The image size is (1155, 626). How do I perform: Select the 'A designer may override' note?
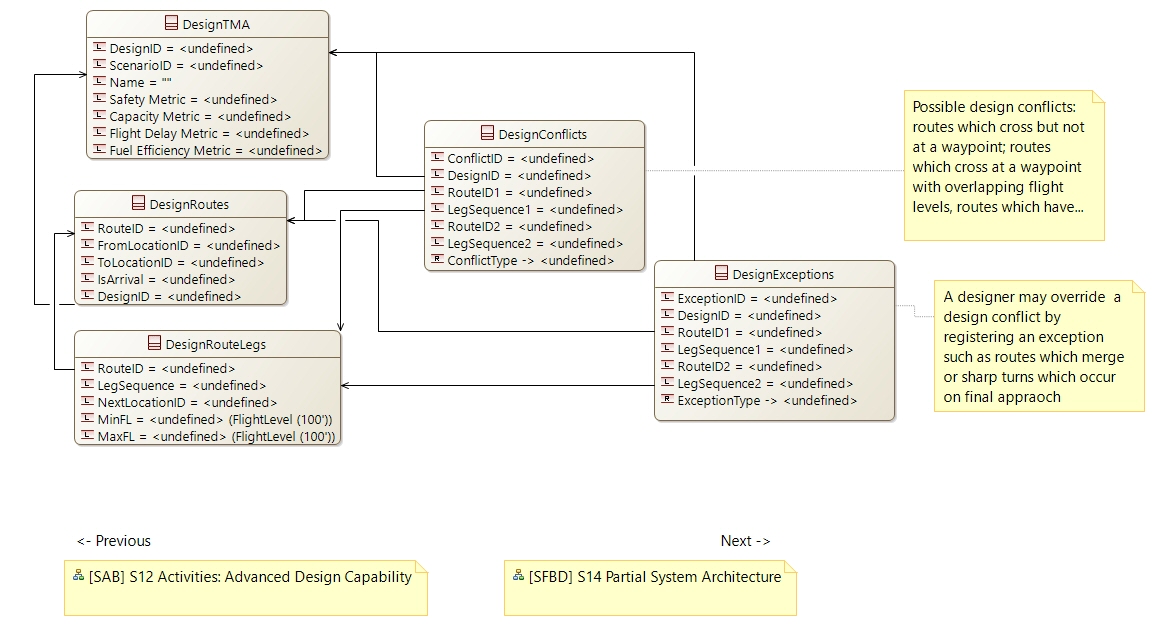1039,346
